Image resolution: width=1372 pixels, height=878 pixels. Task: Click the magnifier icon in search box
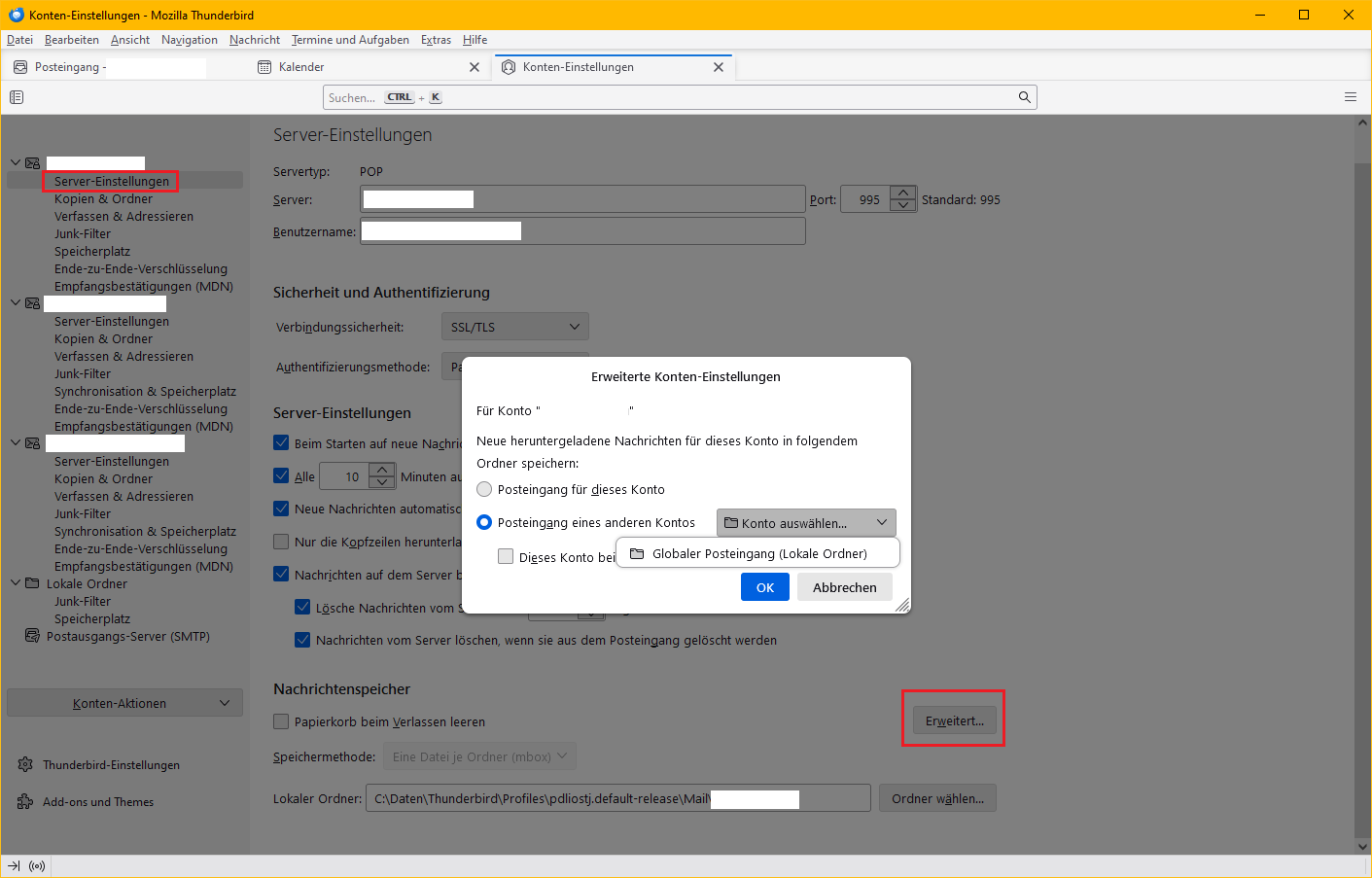pyautogui.click(x=1024, y=97)
